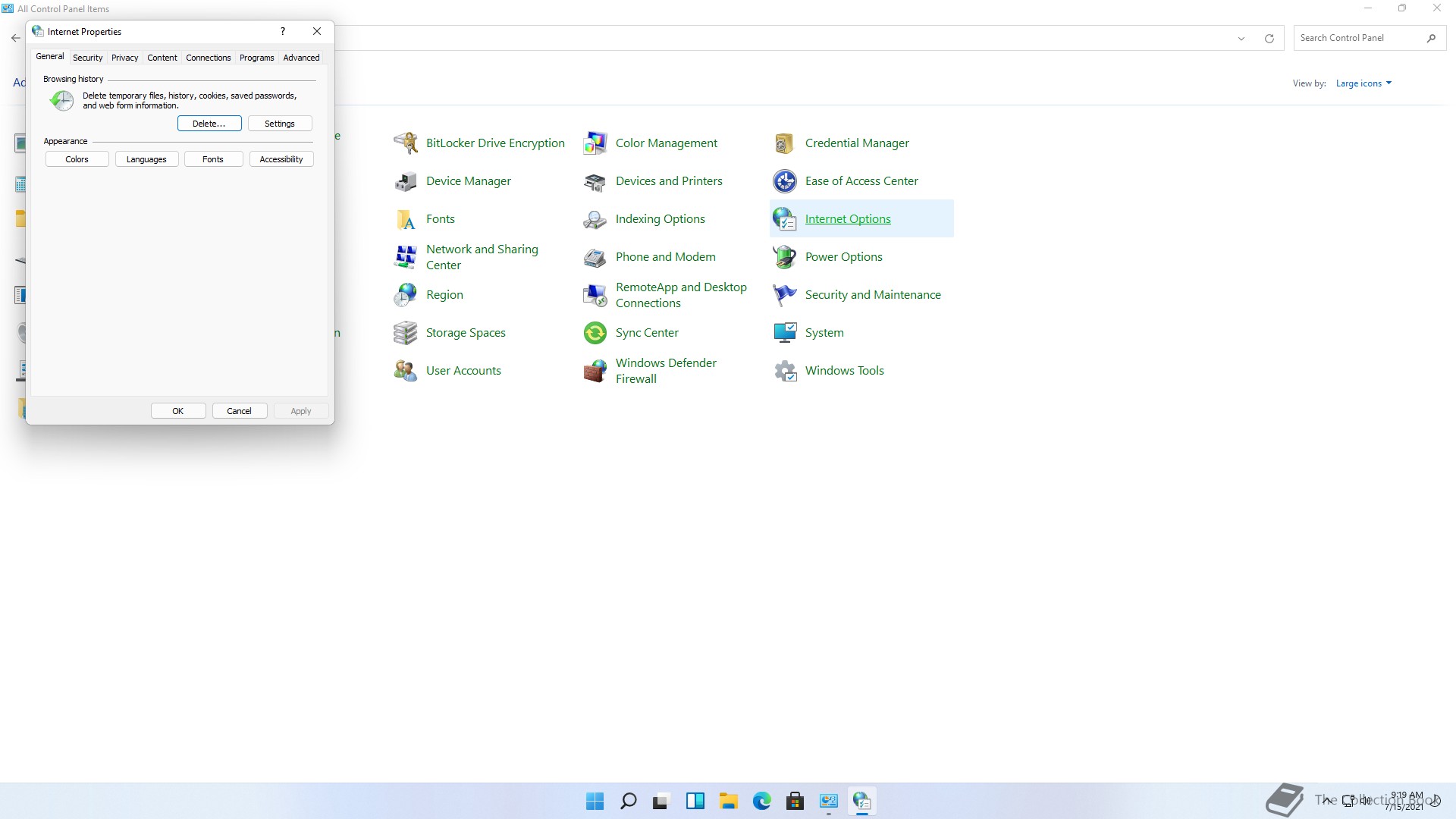This screenshot has height=819, width=1456.
Task: Click the taskbar Search icon
Action: [629, 801]
